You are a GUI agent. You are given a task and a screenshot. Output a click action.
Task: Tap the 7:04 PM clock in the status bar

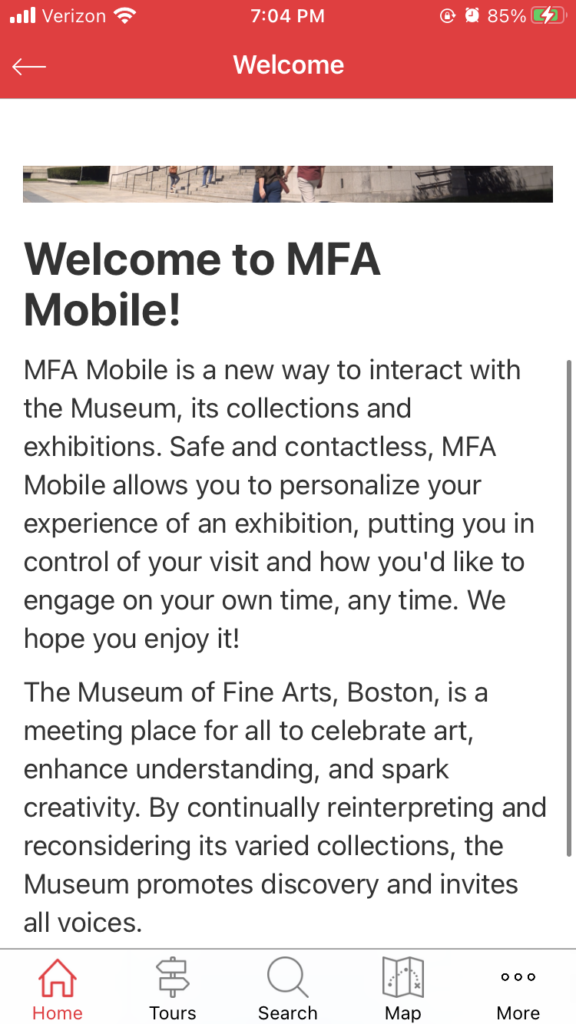(287, 16)
